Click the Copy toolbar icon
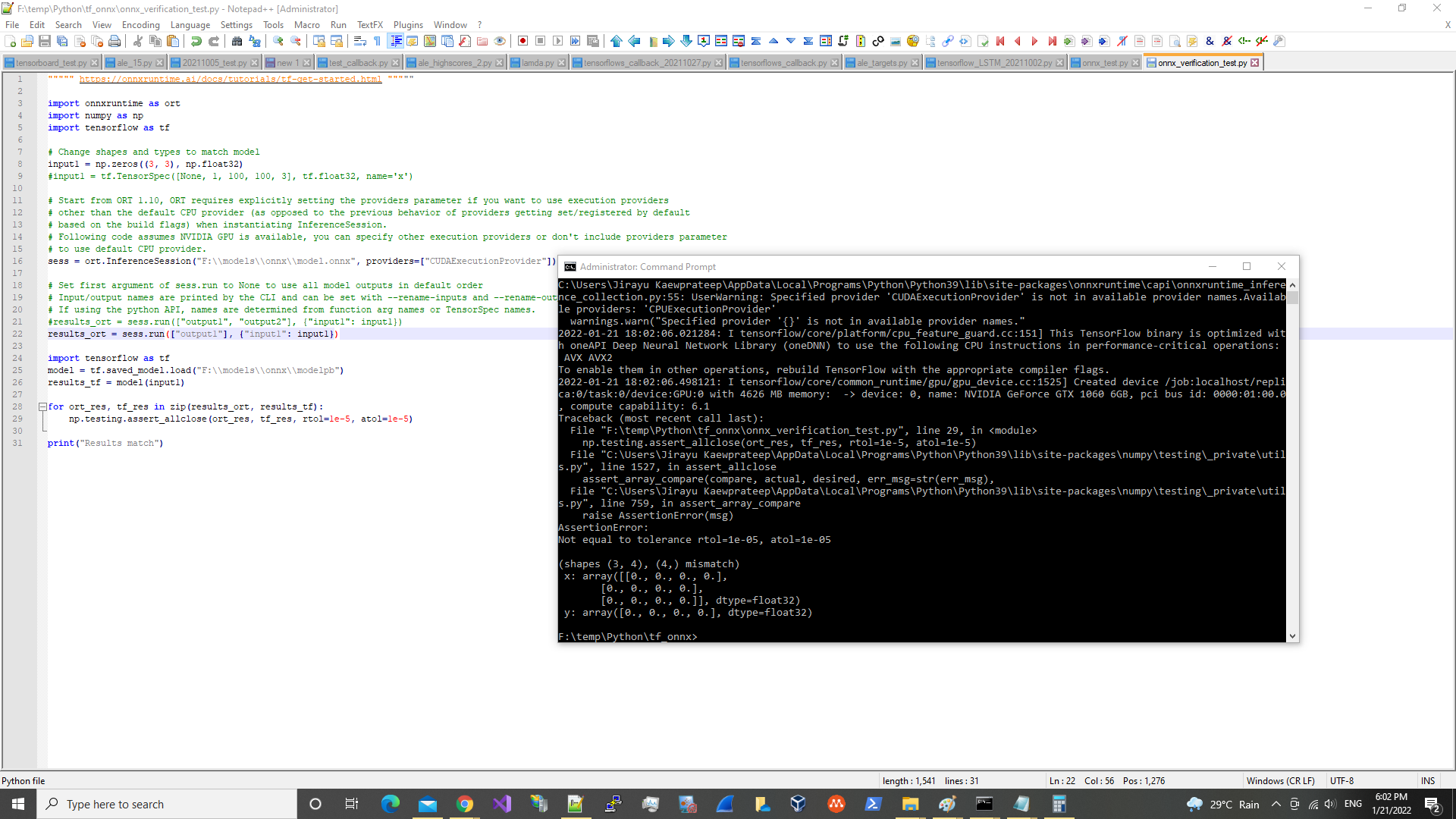The image size is (1456, 819). (x=155, y=41)
